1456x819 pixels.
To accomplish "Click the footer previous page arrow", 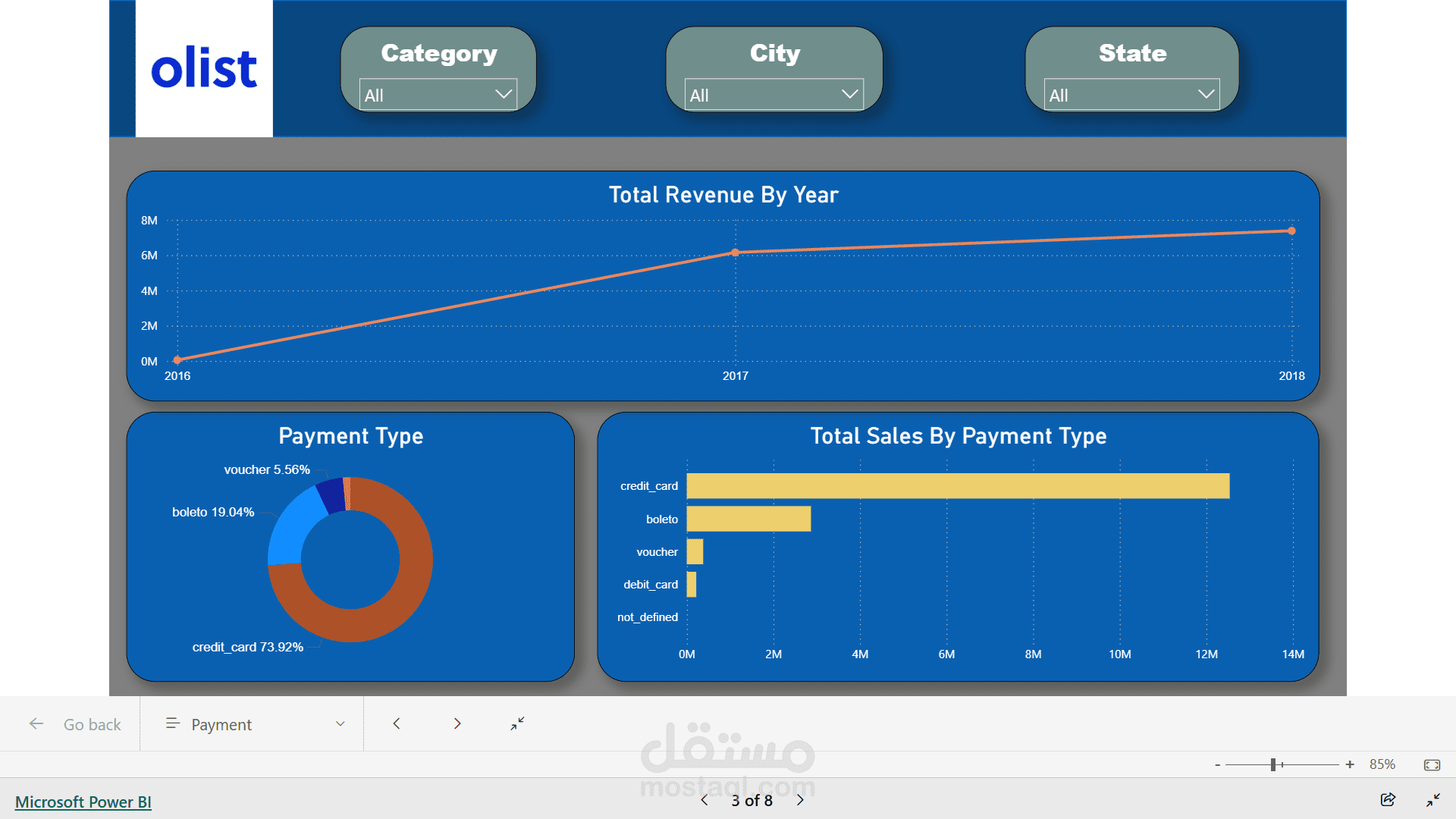I will pos(704,800).
